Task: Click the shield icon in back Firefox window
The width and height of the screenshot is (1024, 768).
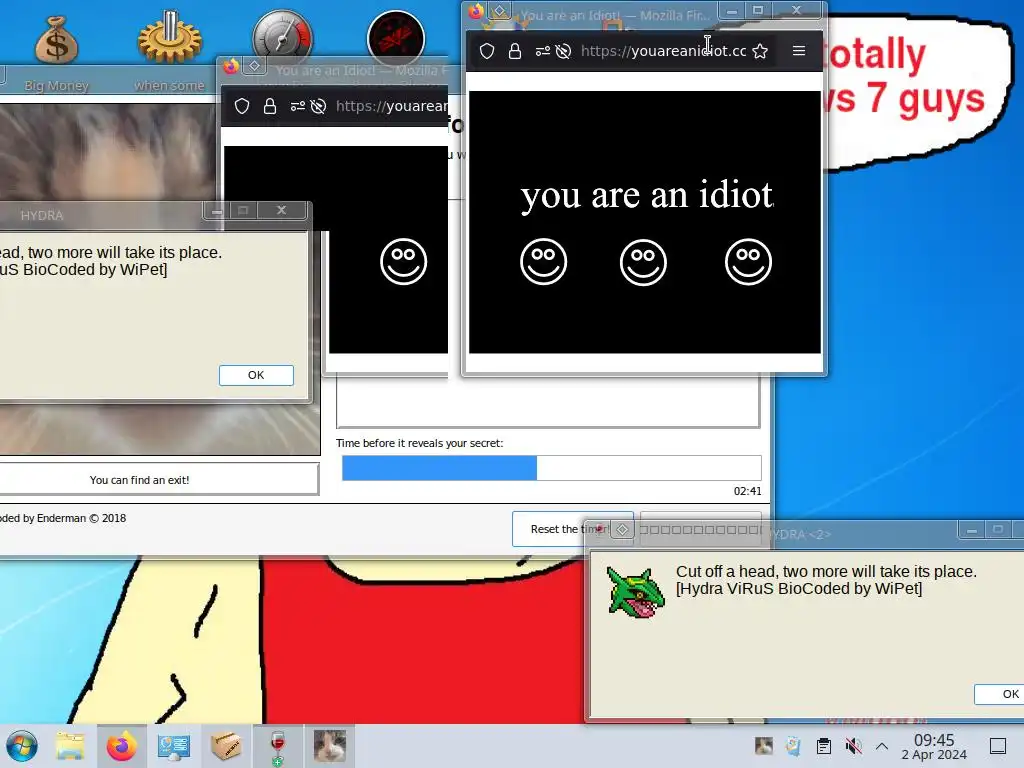Action: pyautogui.click(x=242, y=106)
